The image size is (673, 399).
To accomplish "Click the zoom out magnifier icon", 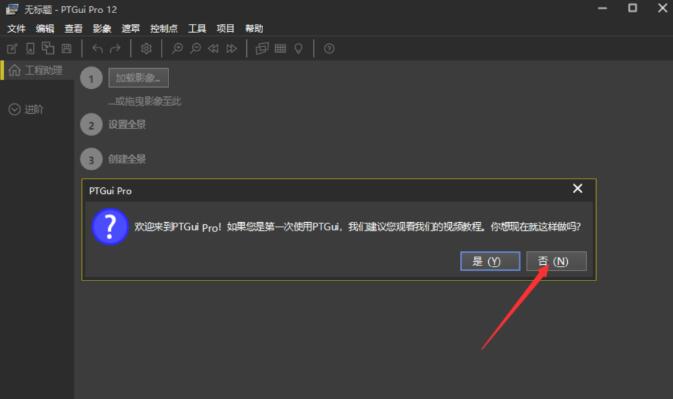I will click(x=195, y=48).
